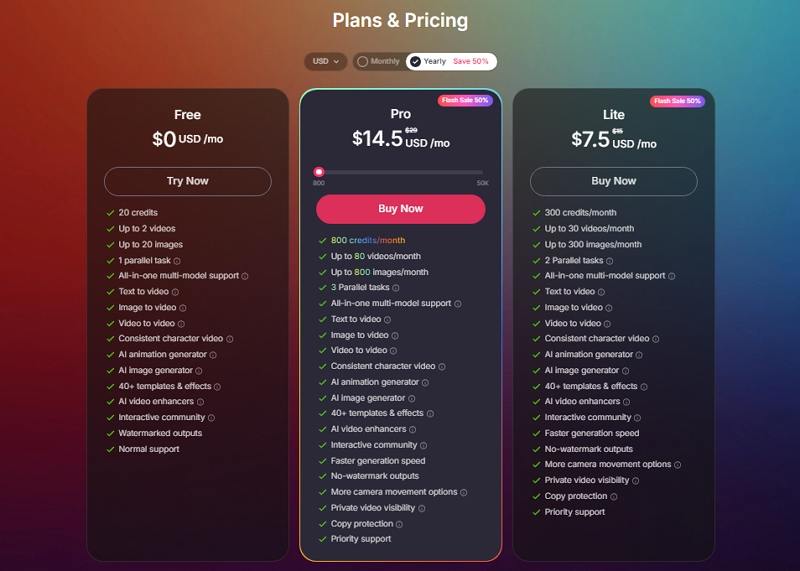The height and width of the screenshot is (571, 800).
Task: Show info for Lite plan's Copy protection
Action: (614, 496)
